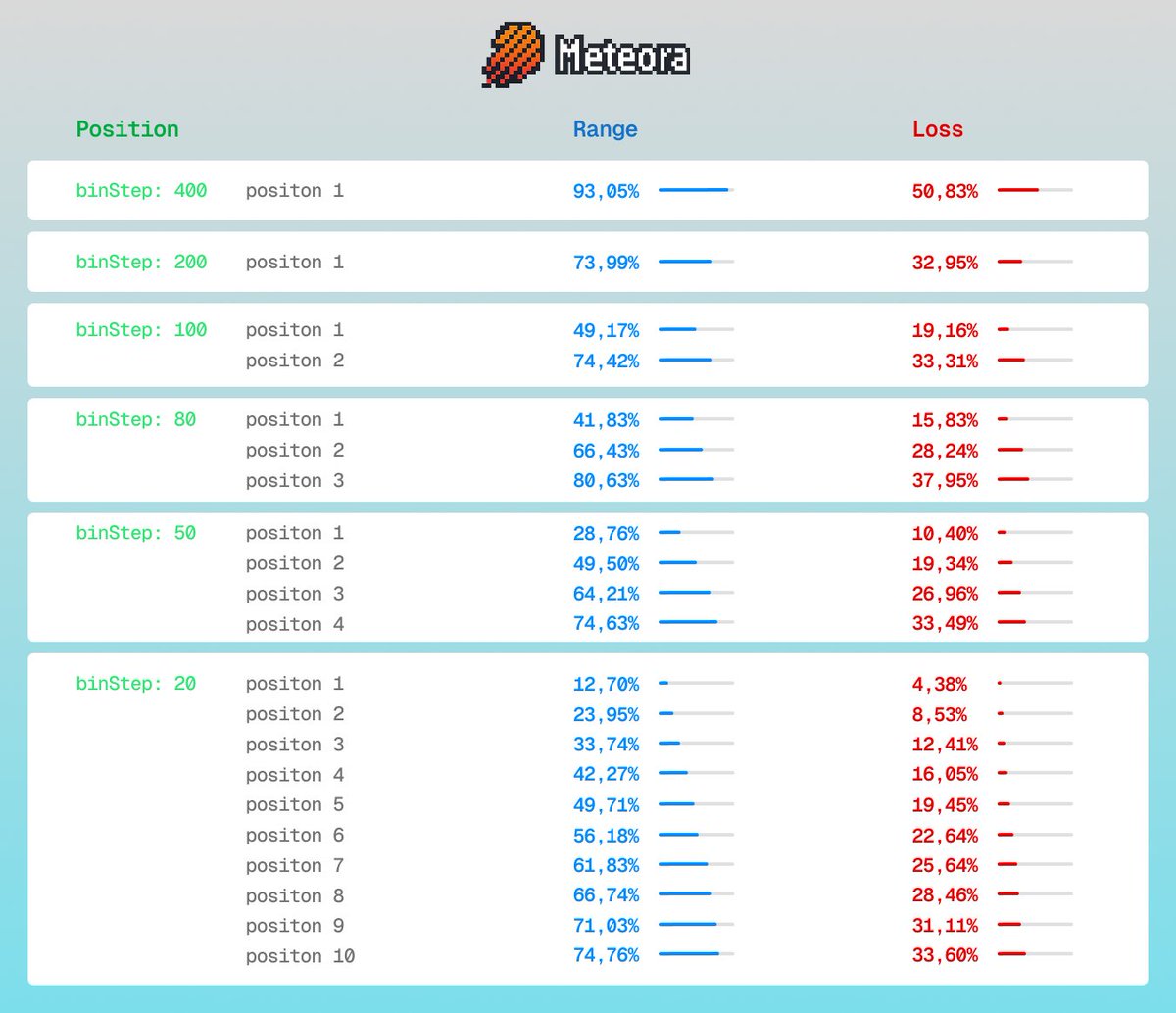Click the 12,70% range value
Viewport: 1176px width, 1013px height.
(606, 685)
